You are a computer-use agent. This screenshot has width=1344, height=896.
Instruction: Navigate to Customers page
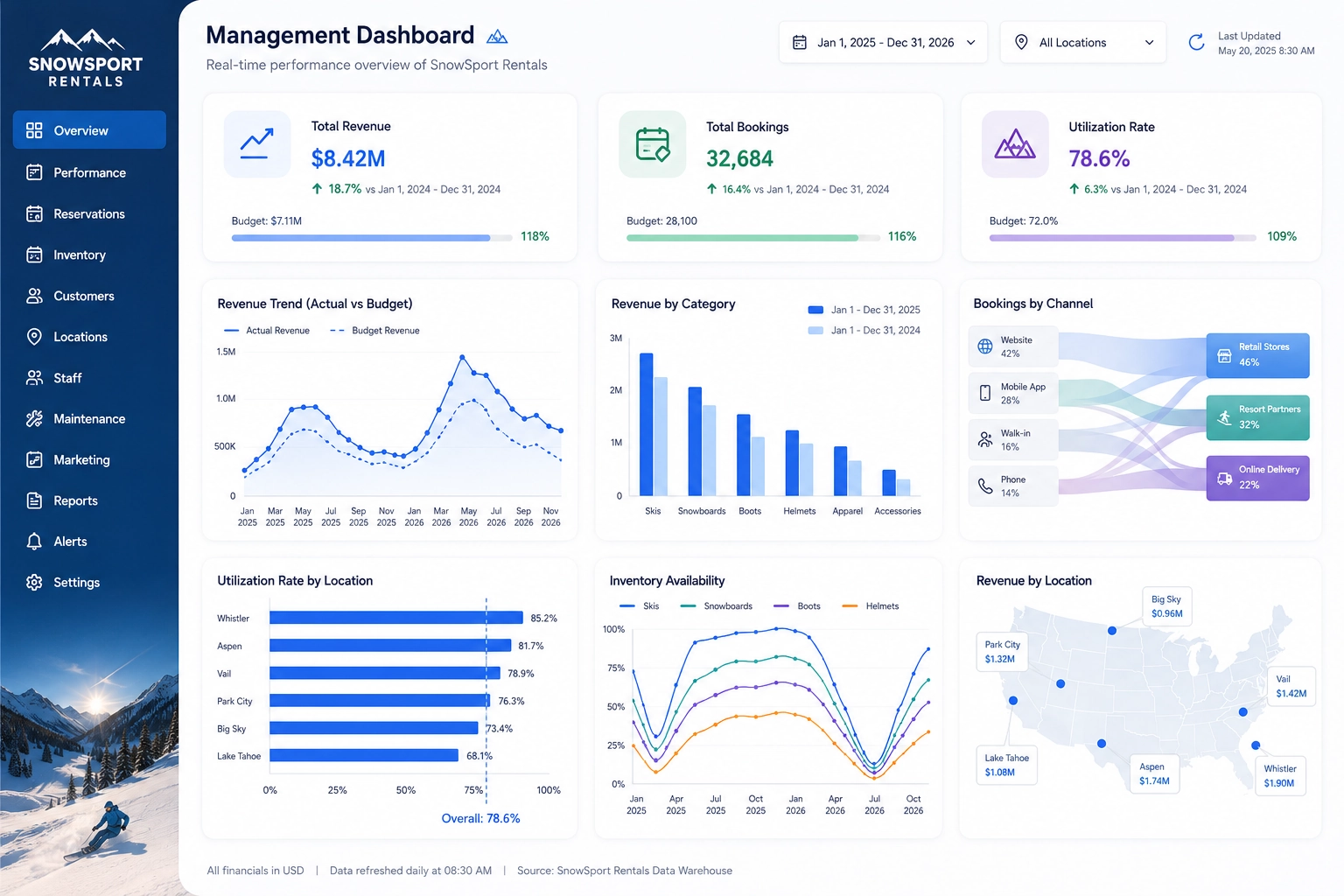click(89, 296)
